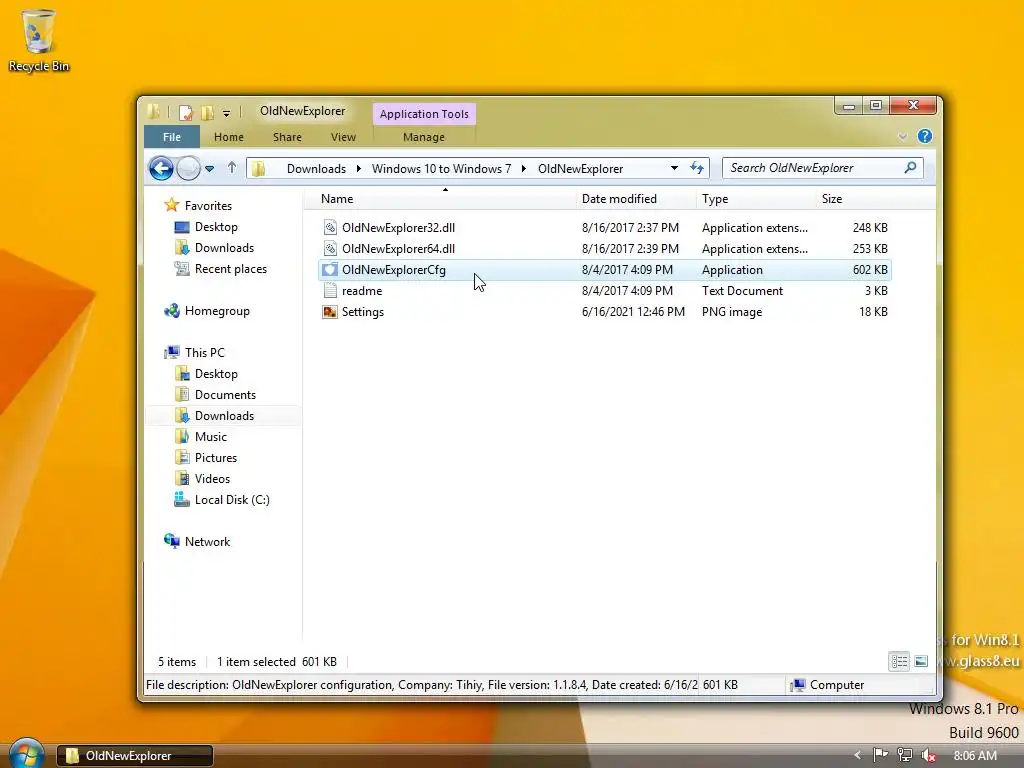The height and width of the screenshot is (768, 1024).
Task: Click Downloads in the address bar
Action: pos(316,168)
